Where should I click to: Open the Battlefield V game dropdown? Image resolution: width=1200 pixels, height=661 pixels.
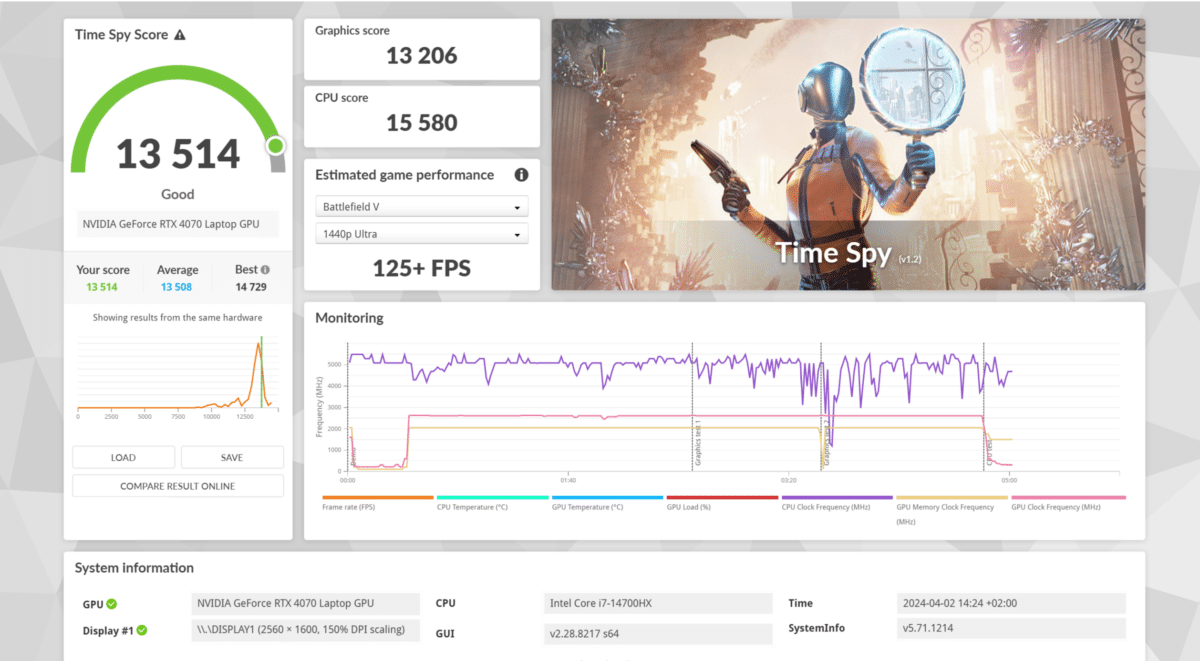422,207
